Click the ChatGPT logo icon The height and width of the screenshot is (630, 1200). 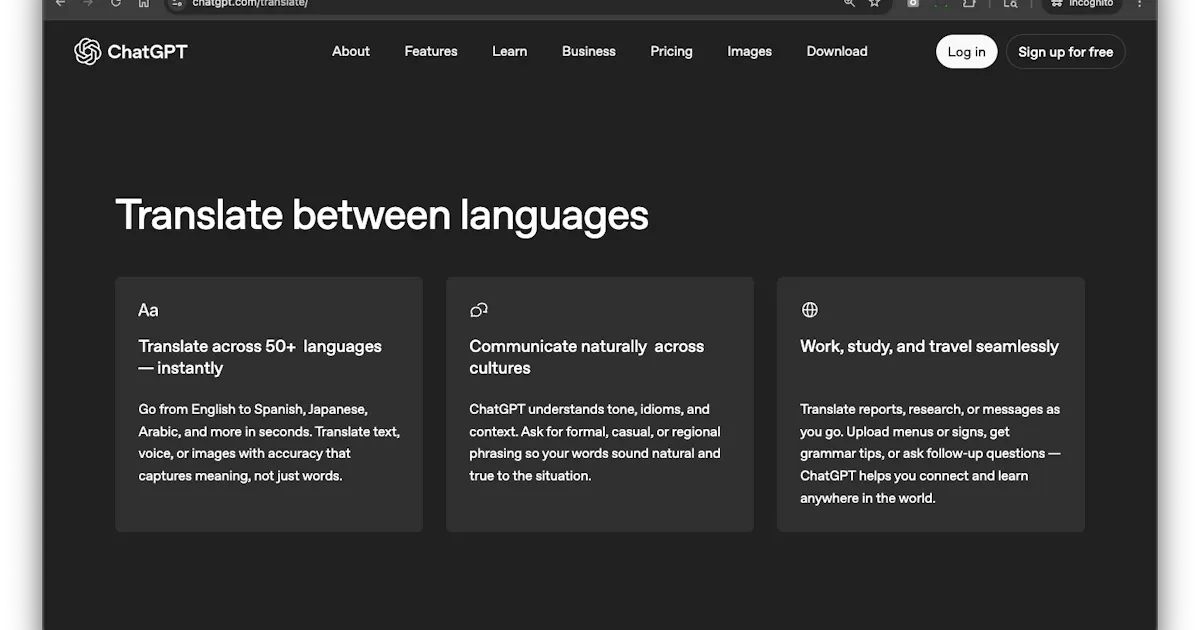tap(88, 51)
